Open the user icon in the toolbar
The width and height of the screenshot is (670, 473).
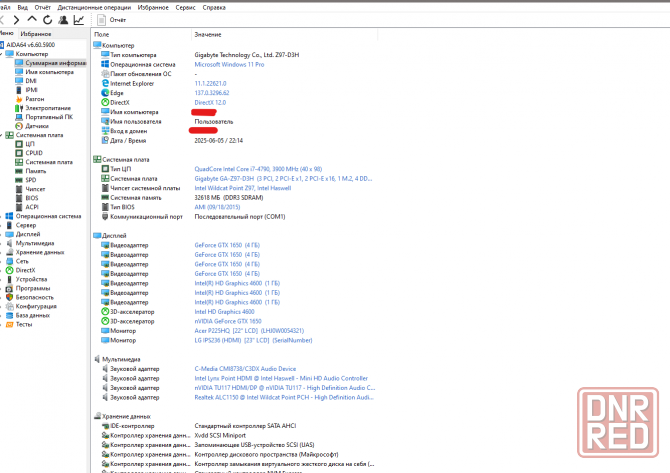pos(63,20)
